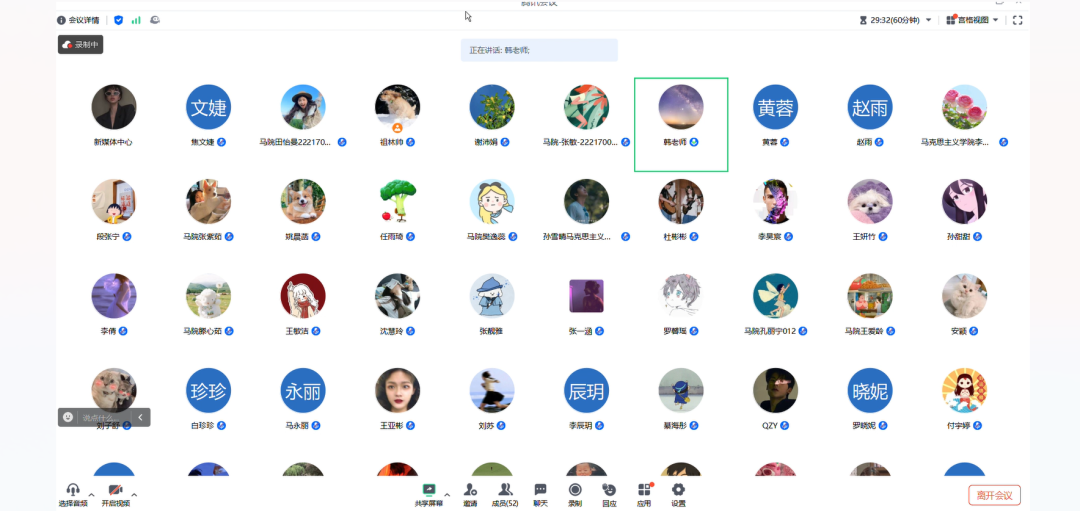Expand the arrow next to 开启视频
1080x511 pixels.
[x=134, y=494]
